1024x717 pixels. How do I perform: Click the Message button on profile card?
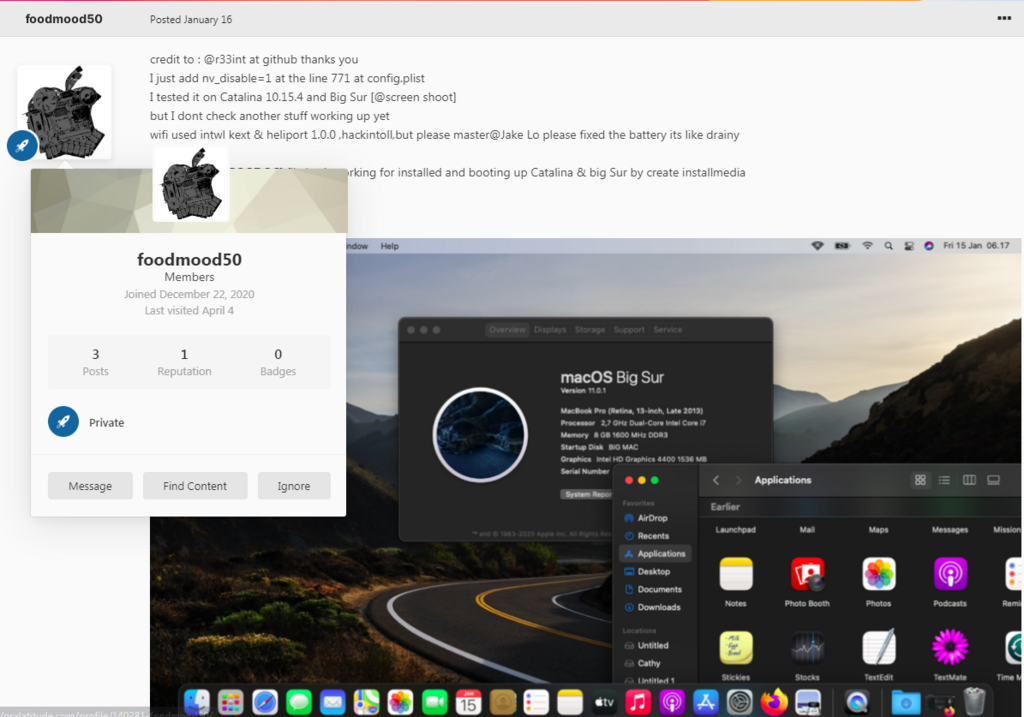(90, 486)
